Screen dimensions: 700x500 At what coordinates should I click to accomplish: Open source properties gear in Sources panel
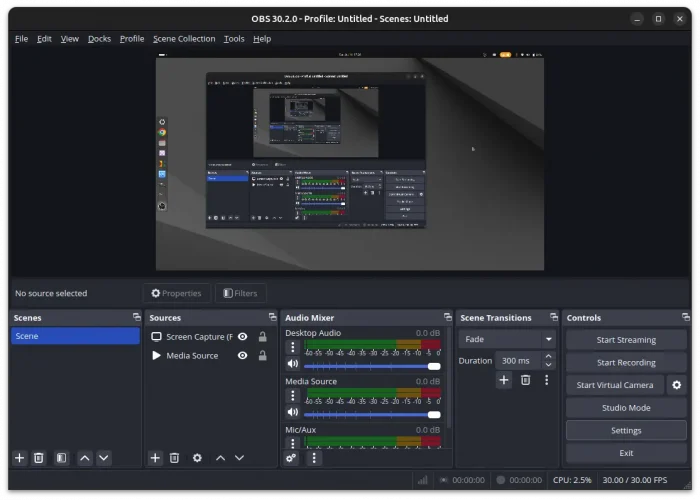point(197,458)
